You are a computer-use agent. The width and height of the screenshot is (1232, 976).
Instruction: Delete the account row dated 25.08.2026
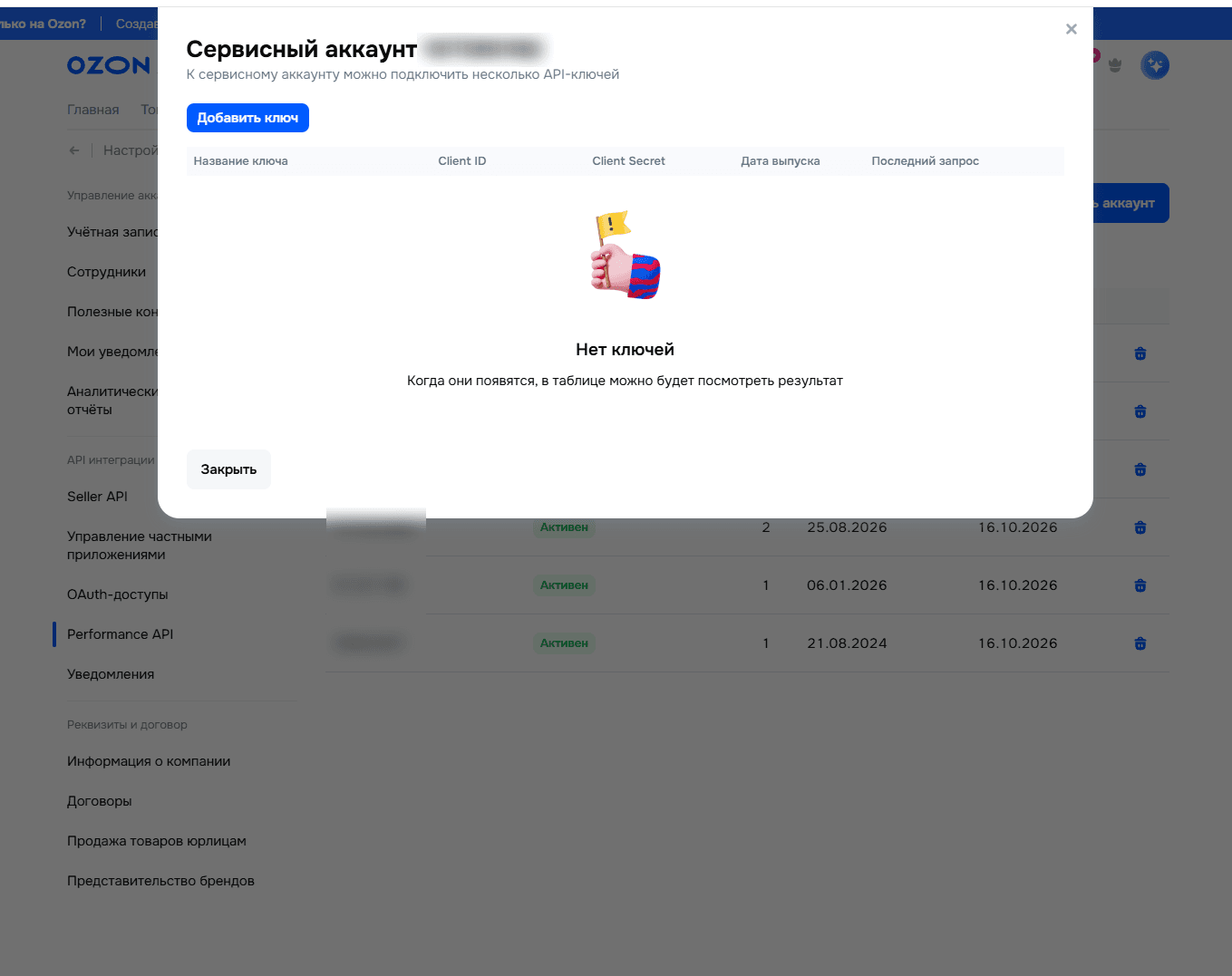(x=1140, y=527)
